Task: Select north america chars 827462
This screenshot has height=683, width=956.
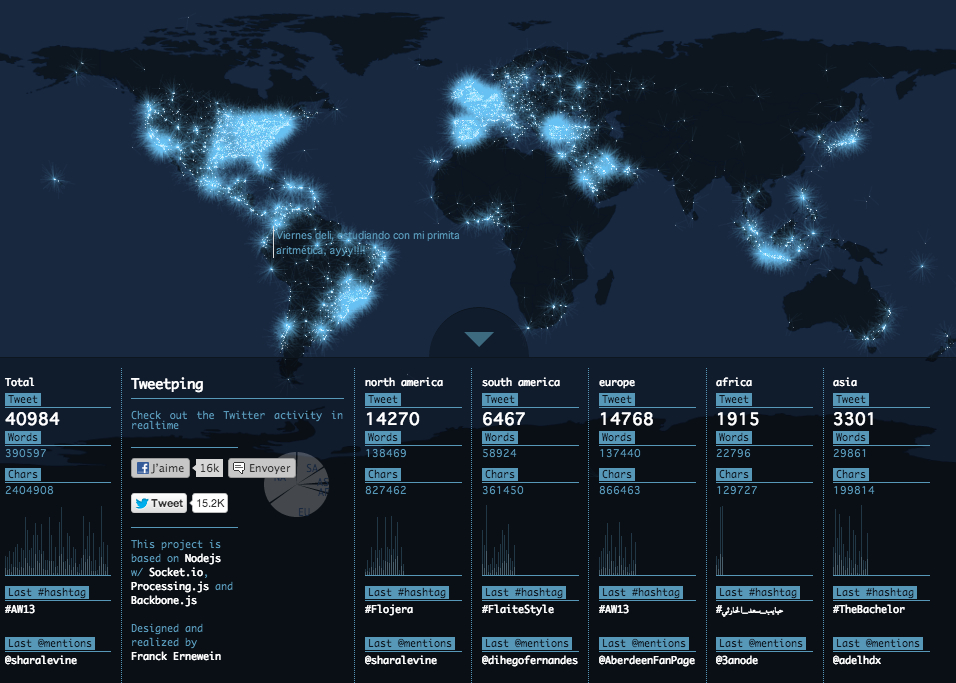Action: 385,490
